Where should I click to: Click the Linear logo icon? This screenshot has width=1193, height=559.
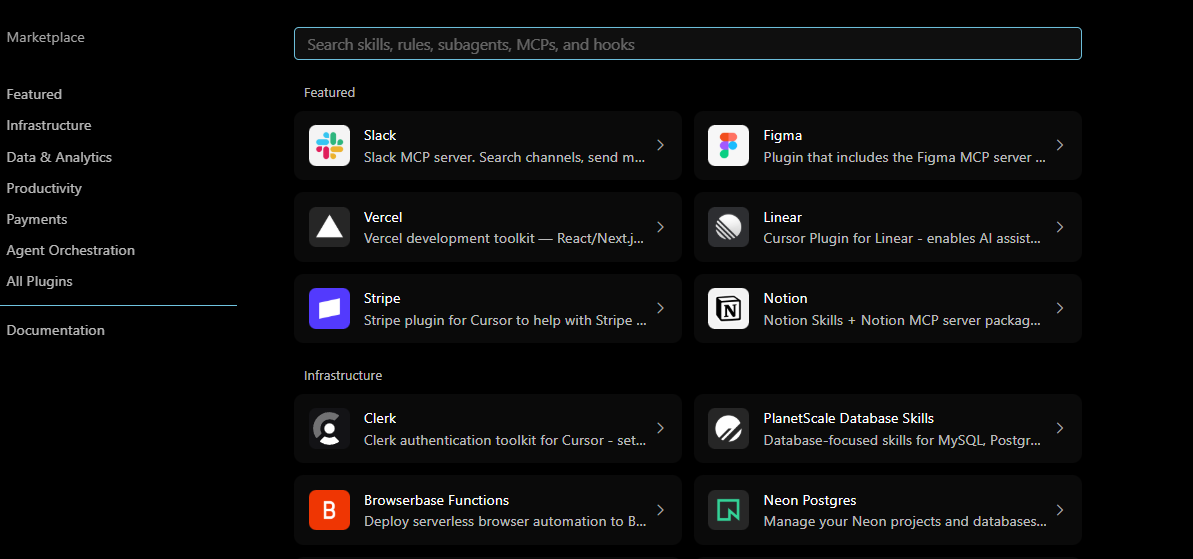click(728, 227)
